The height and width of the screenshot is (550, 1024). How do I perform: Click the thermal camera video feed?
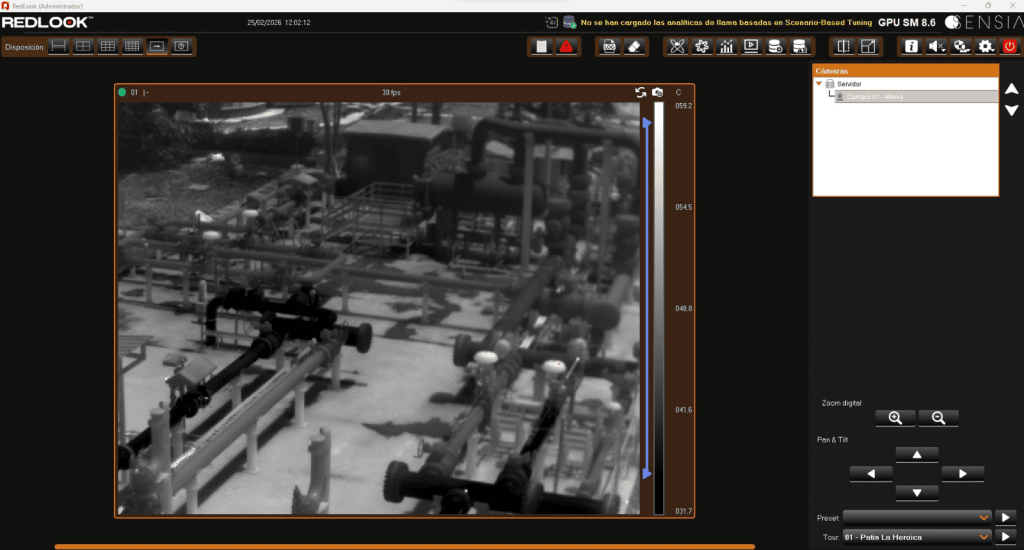376,308
